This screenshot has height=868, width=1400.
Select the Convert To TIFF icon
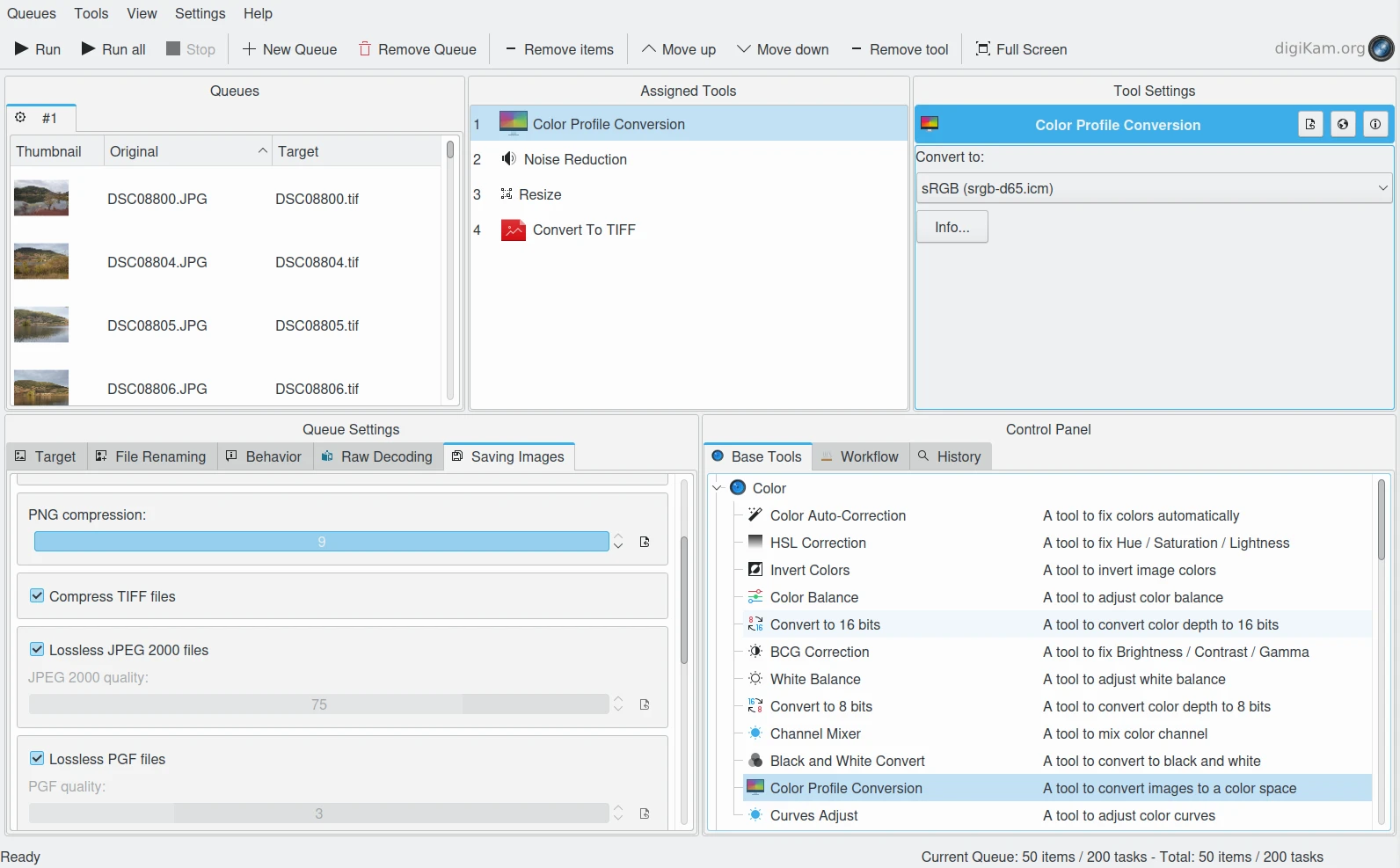click(513, 230)
